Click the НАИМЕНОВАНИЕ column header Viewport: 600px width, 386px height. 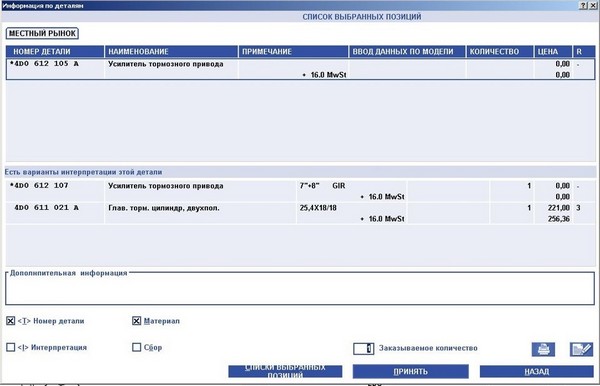(171, 52)
